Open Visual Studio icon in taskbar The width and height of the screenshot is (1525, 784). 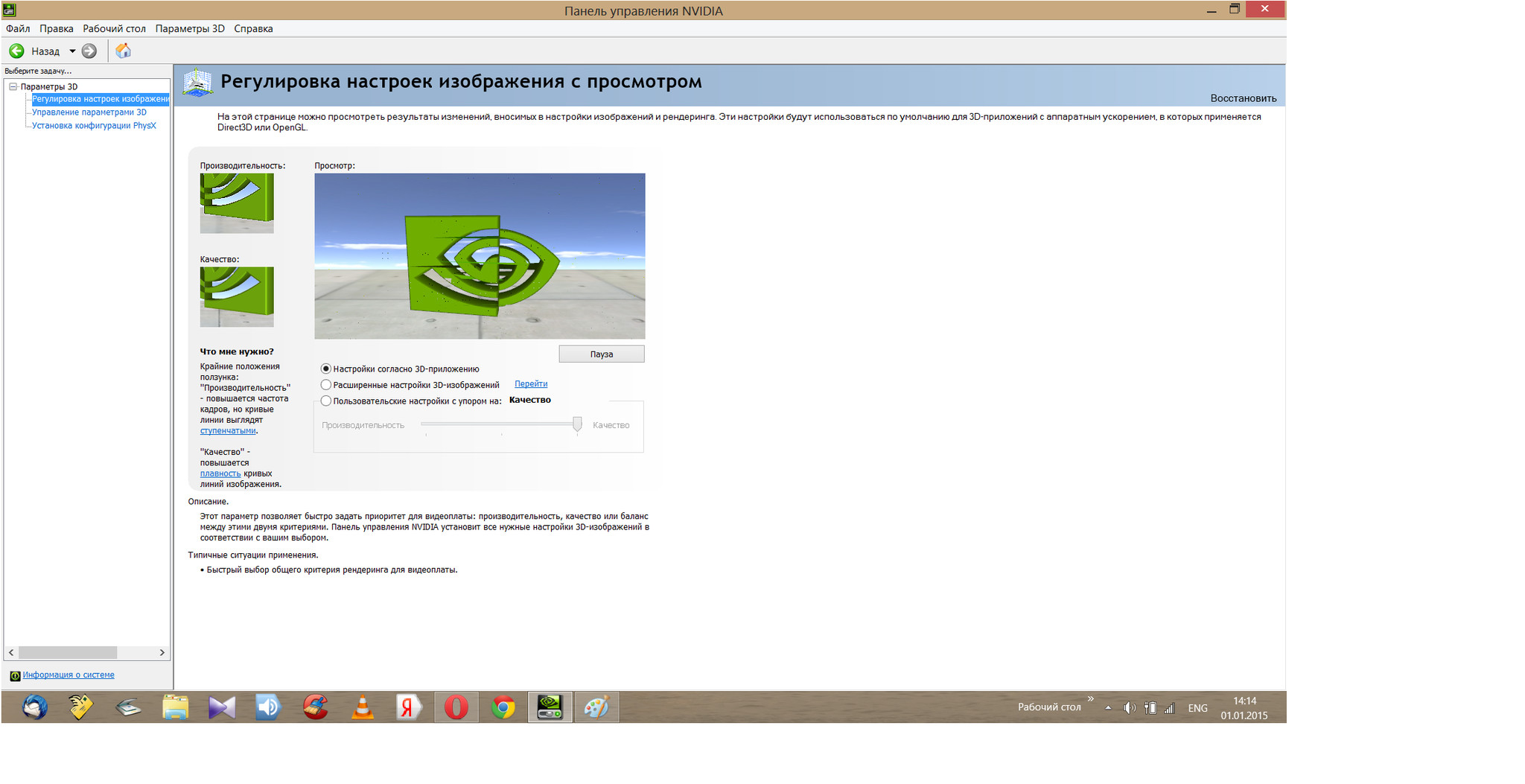click(x=222, y=707)
